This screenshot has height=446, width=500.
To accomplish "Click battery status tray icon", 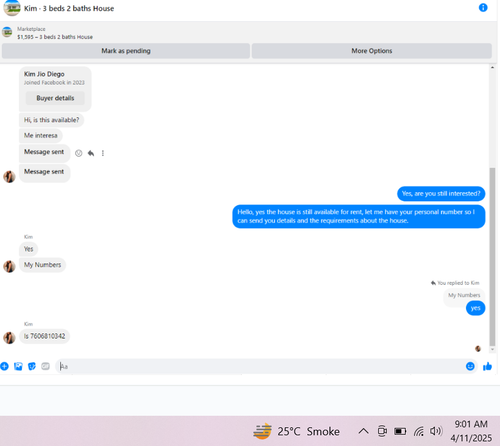I will click(x=400, y=432).
